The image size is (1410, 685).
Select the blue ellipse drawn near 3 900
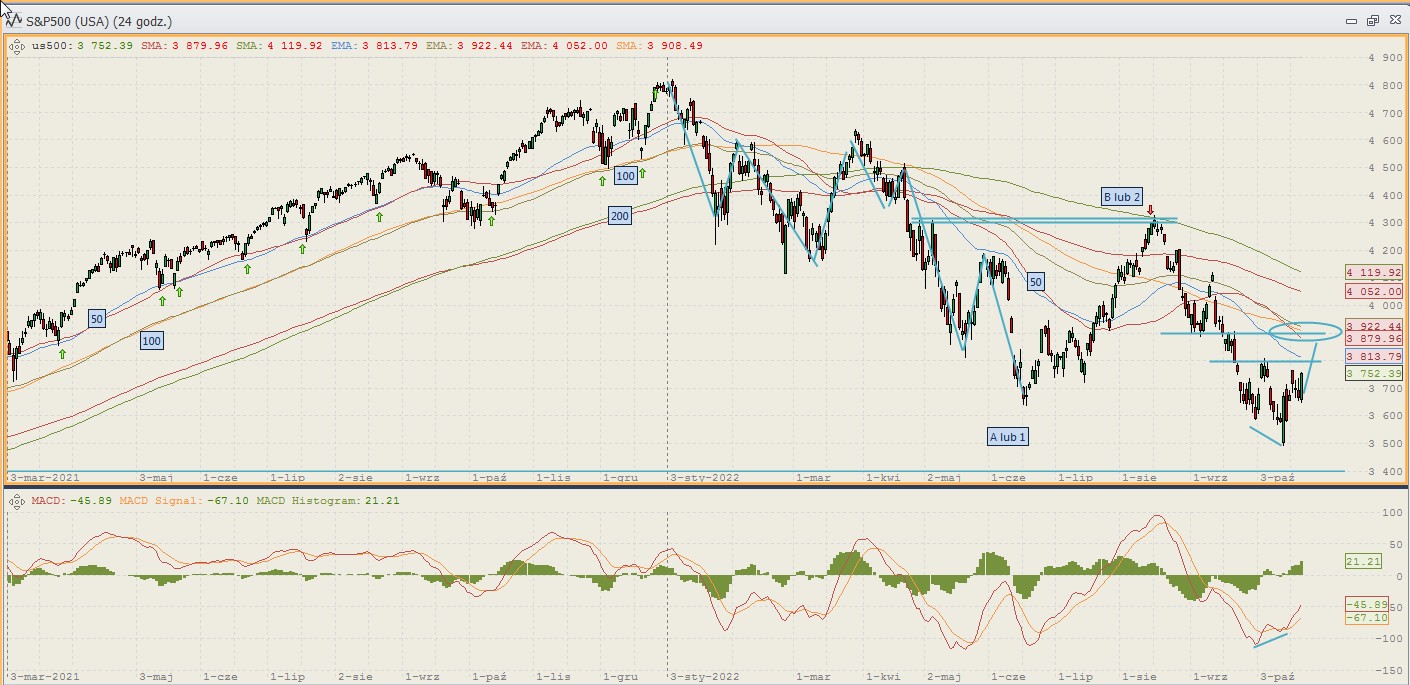pyautogui.click(x=1304, y=331)
